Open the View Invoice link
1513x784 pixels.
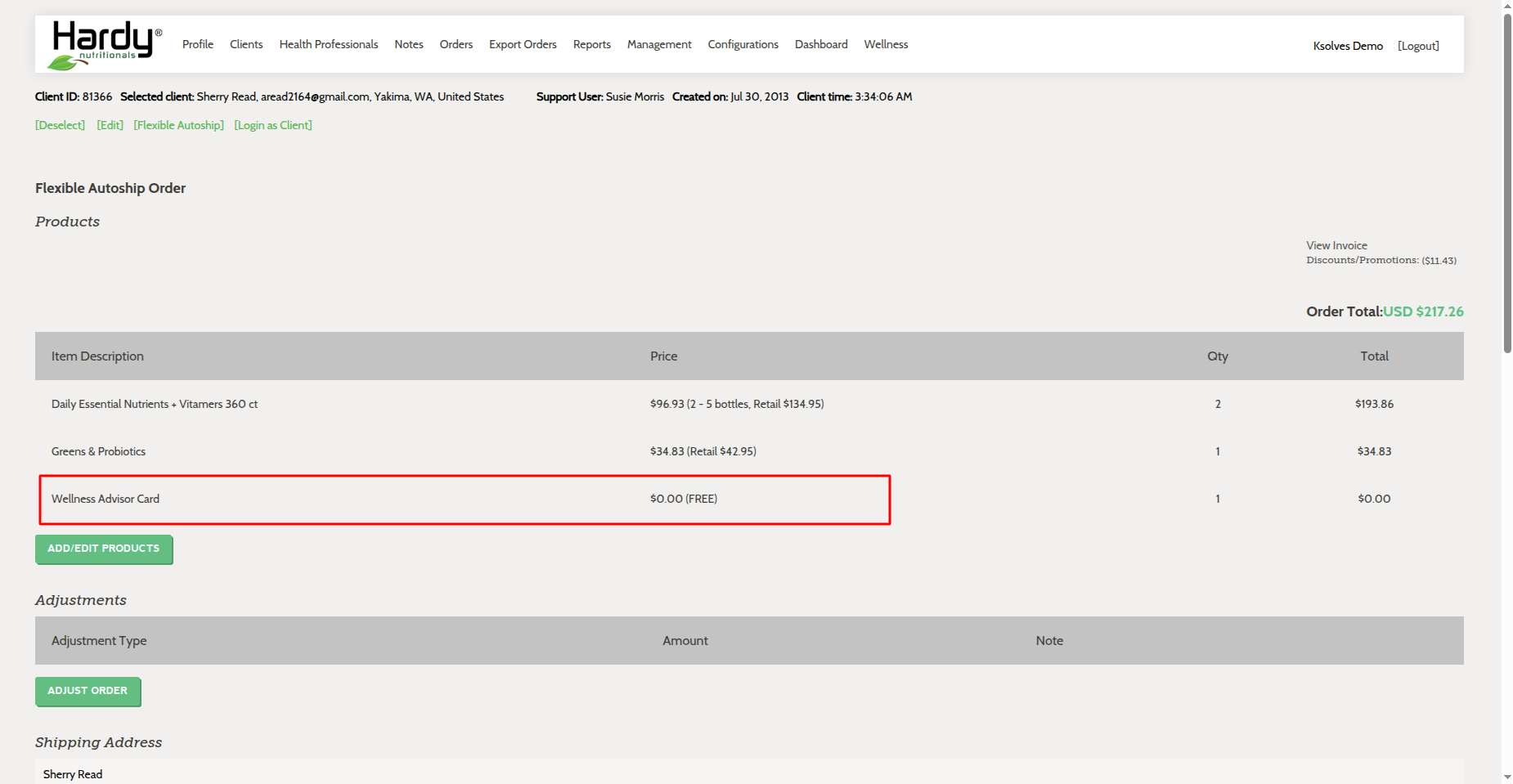[x=1336, y=245]
